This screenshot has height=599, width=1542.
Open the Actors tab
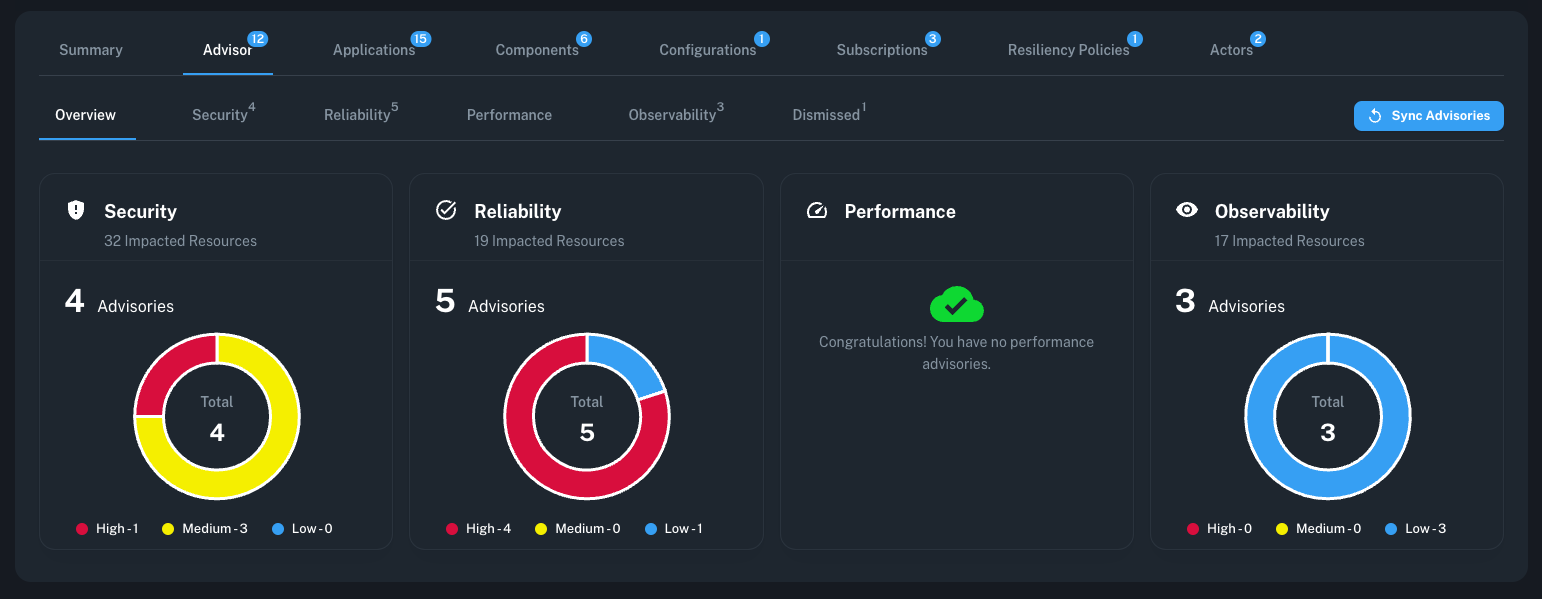pyautogui.click(x=1231, y=50)
